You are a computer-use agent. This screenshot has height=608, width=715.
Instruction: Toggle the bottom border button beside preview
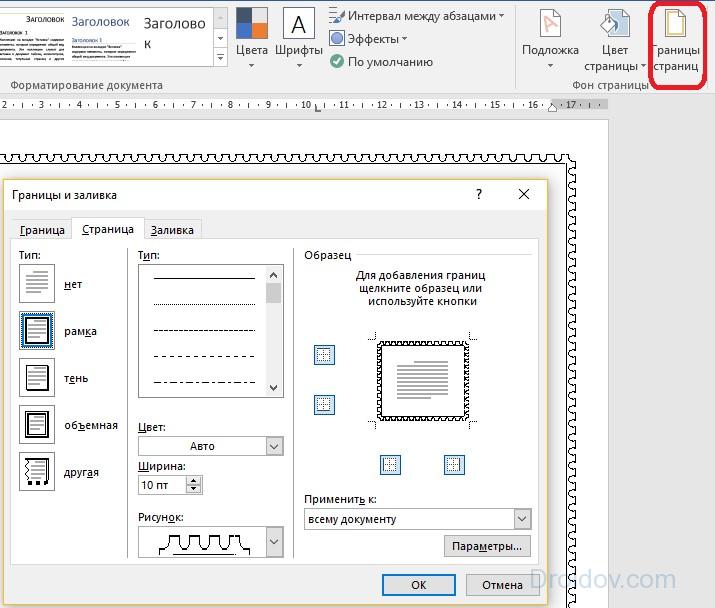click(324, 404)
